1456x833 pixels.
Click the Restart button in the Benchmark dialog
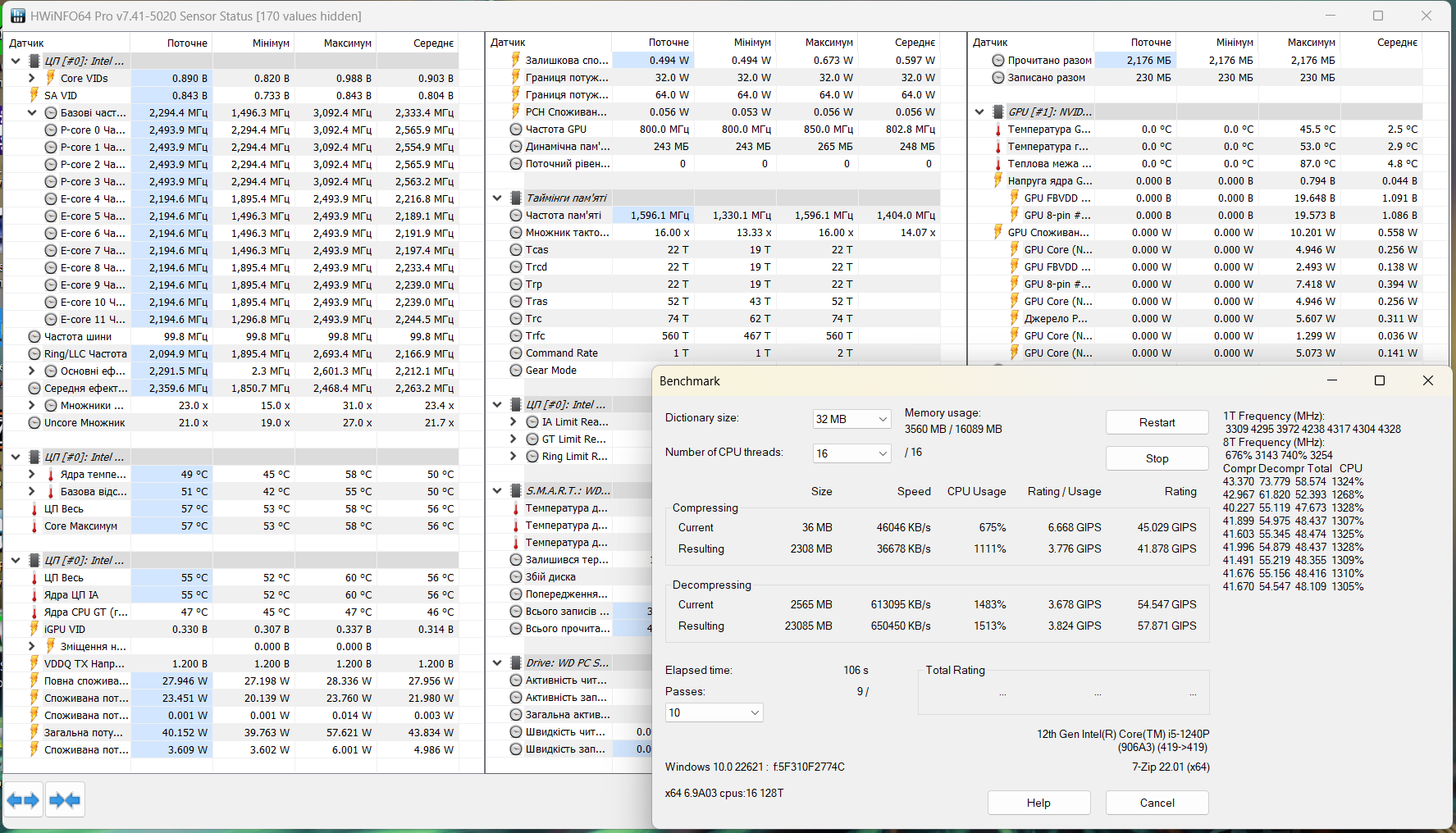1157,421
